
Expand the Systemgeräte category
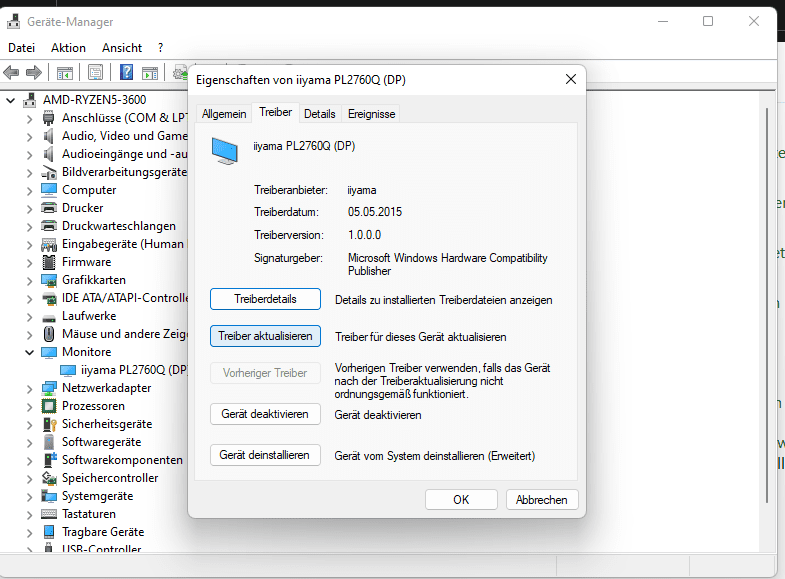(x=30, y=497)
